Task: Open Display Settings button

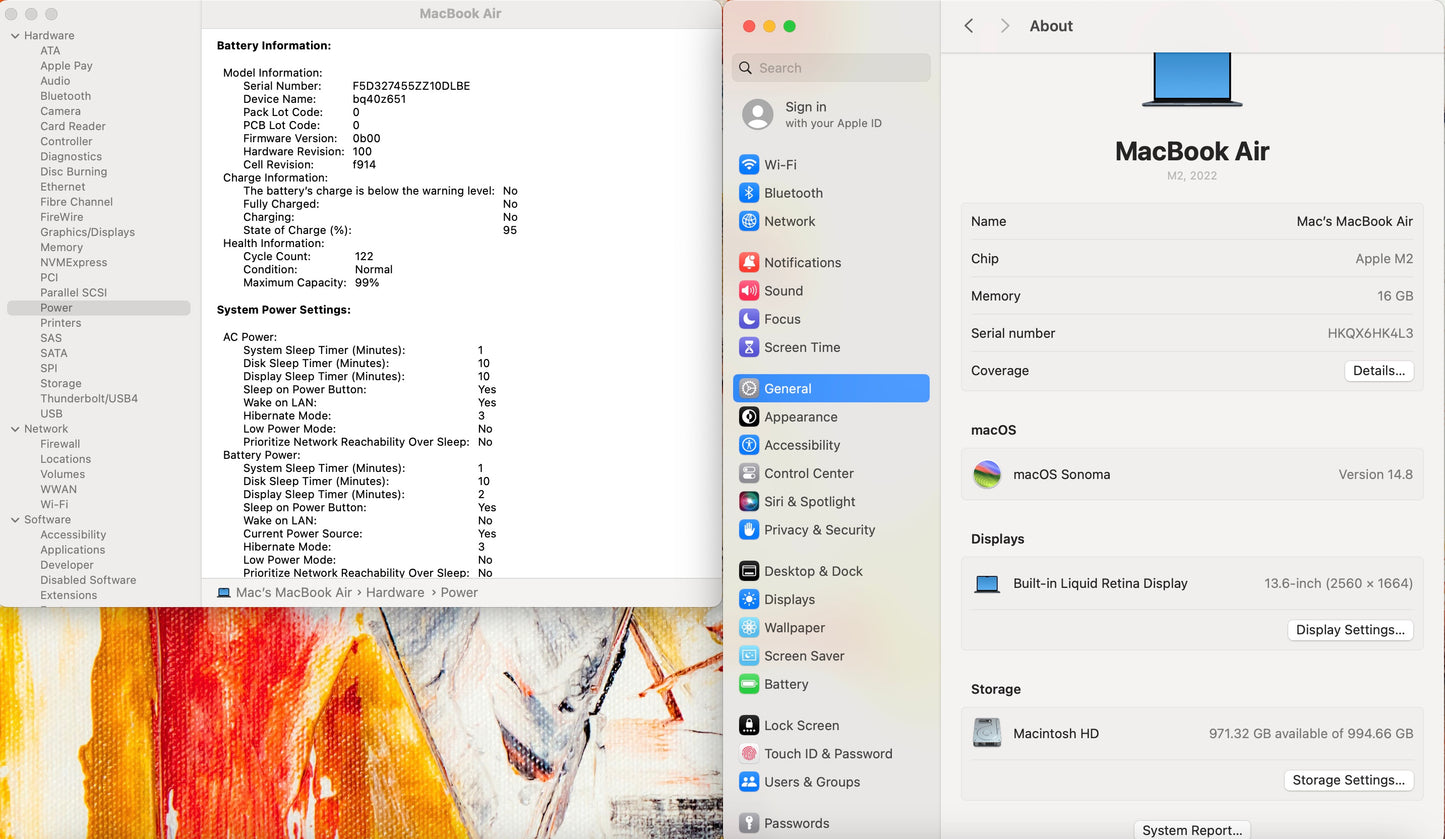Action: click(x=1350, y=630)
